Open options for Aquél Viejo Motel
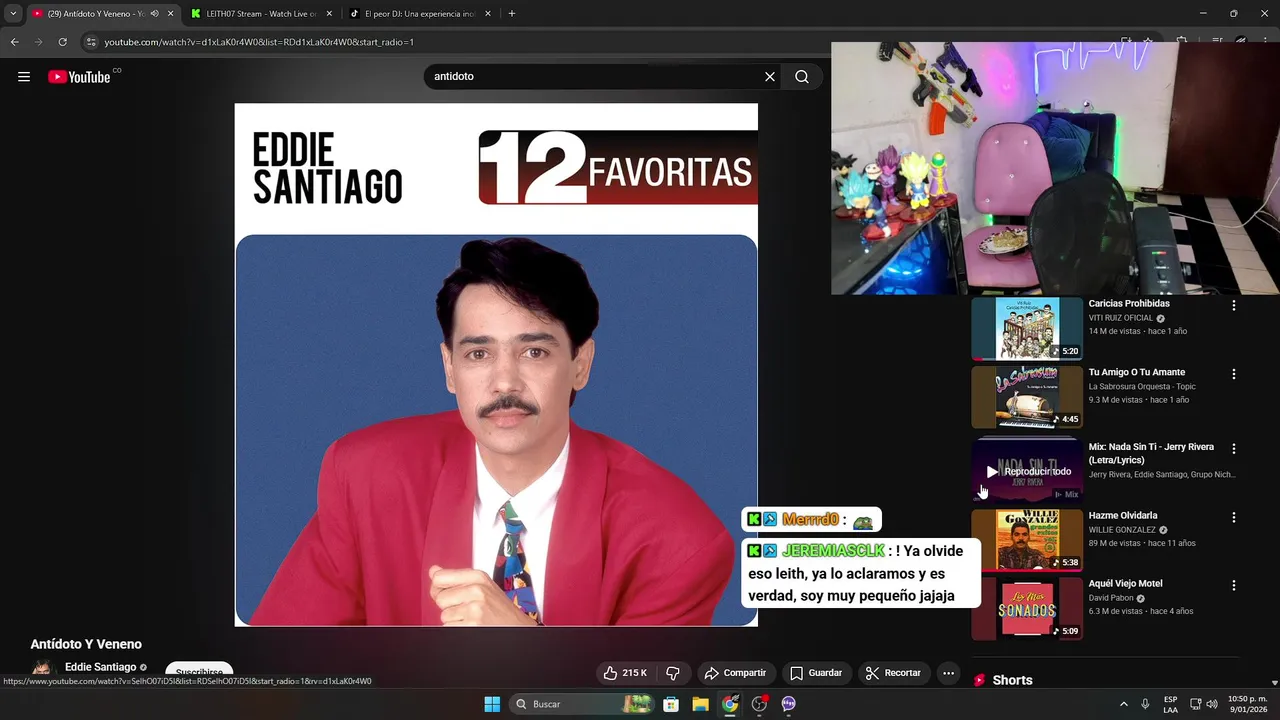Screen dimensions: 1280x720 1233,586
